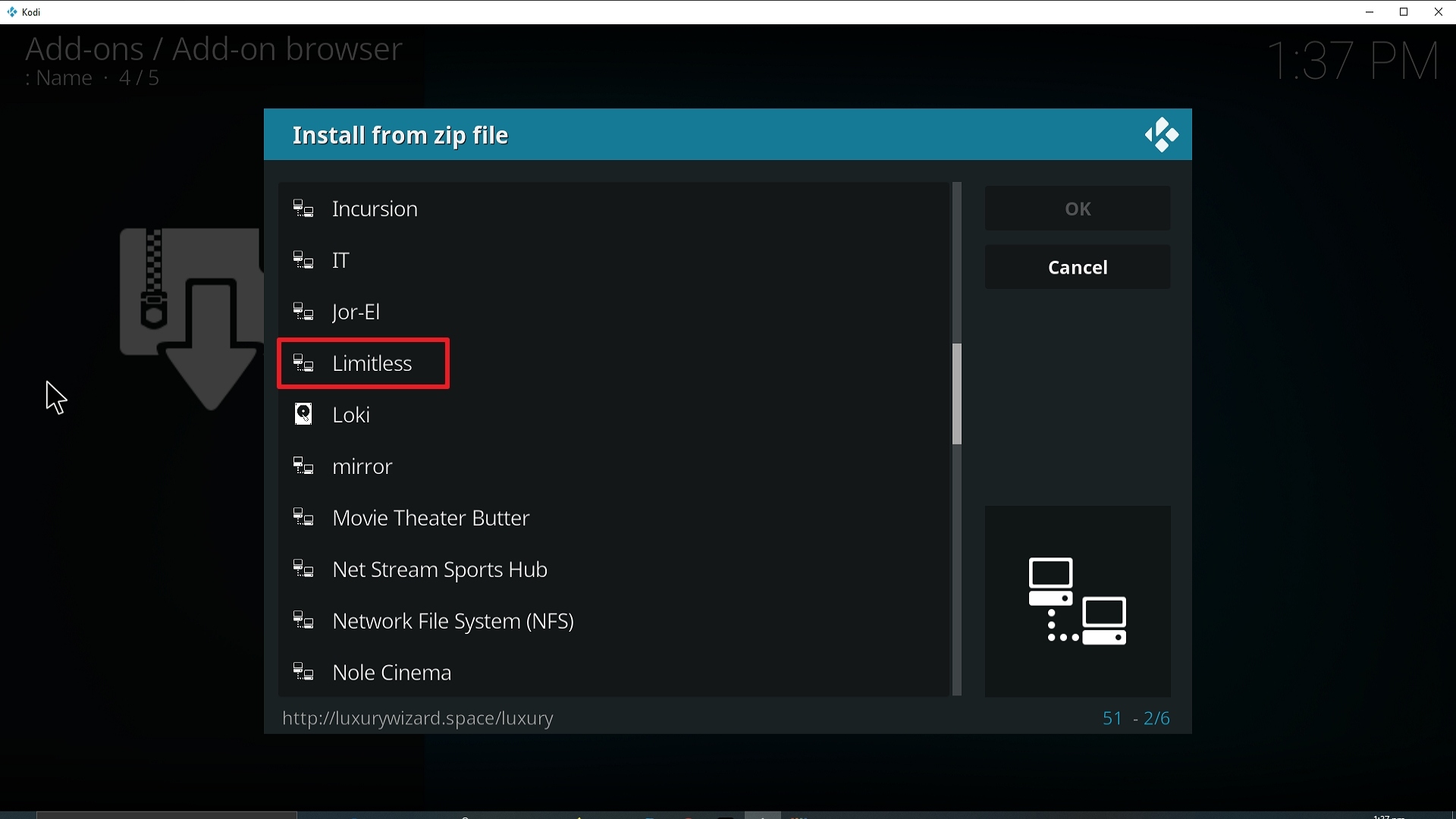This screenshot has width=1456, height=819.
Task: Click the zip download icon behind the dialog
Action: 191,318
